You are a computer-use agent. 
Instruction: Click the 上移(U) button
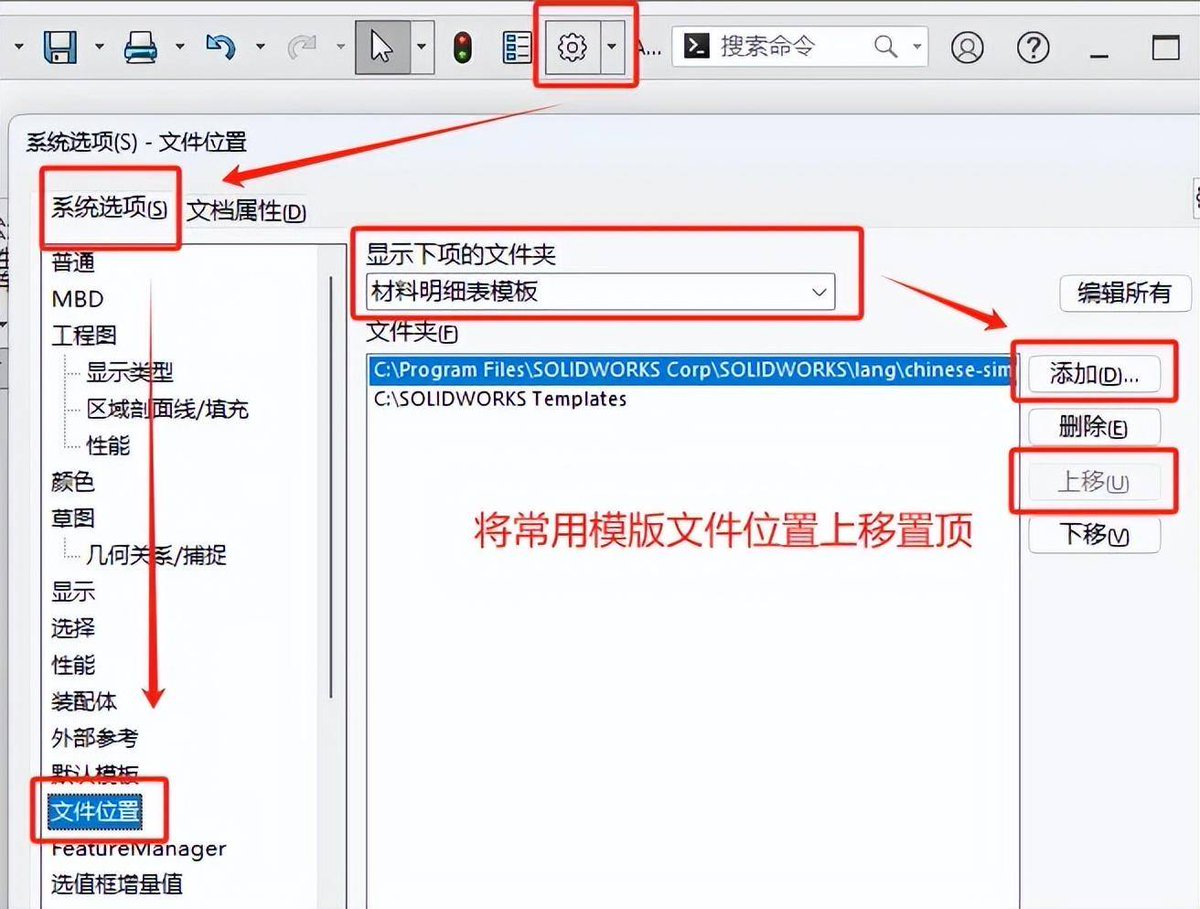(x=1094, y=482)
